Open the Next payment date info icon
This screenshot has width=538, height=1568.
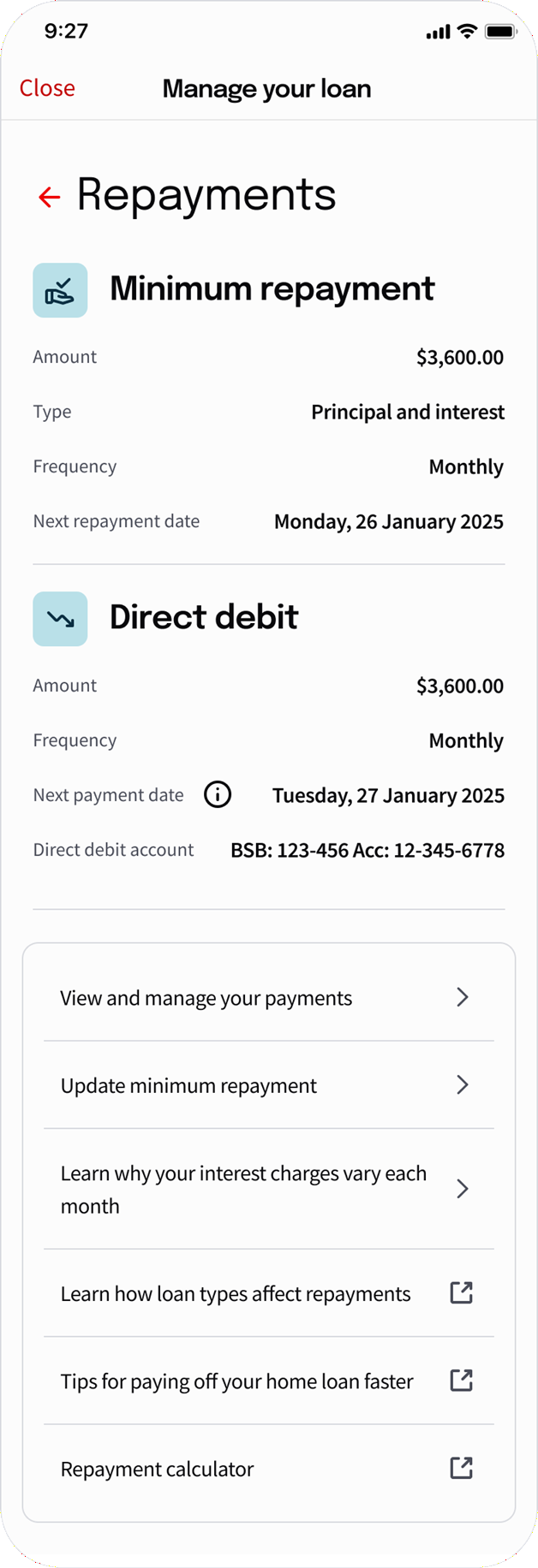tap(218, 795)
